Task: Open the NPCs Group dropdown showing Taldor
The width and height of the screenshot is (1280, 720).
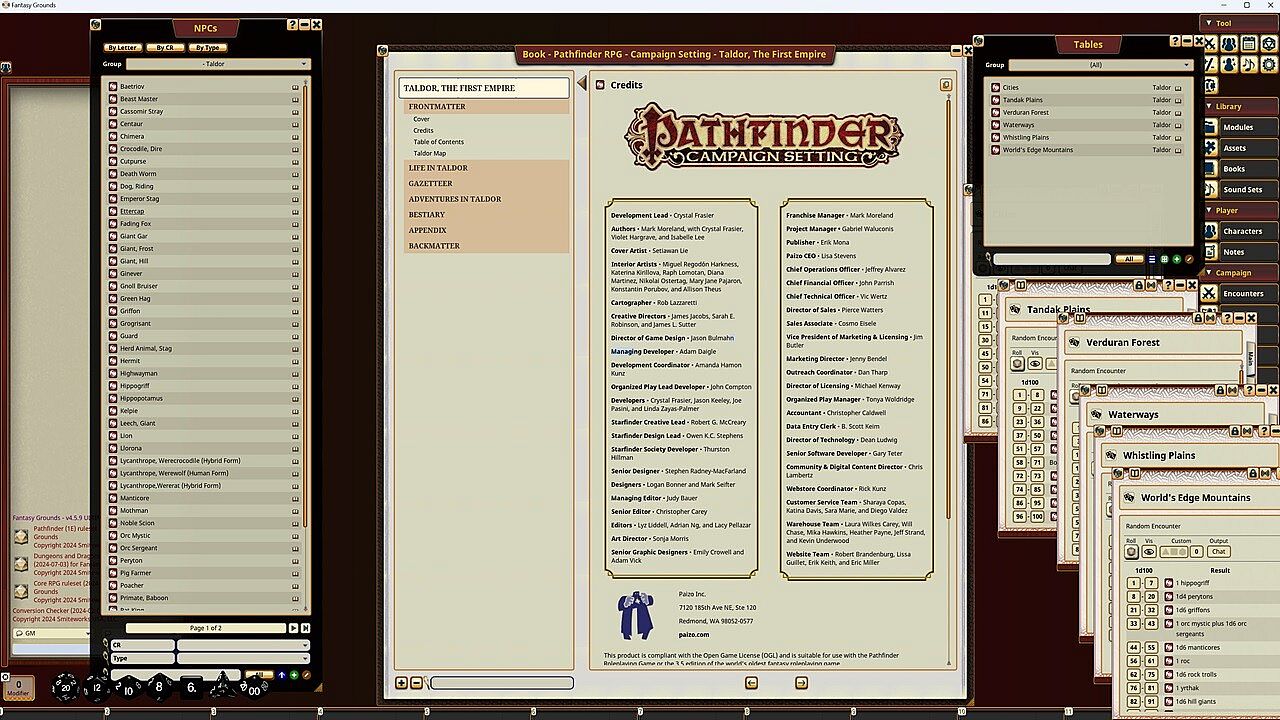Action: click(x=216, y=64)
